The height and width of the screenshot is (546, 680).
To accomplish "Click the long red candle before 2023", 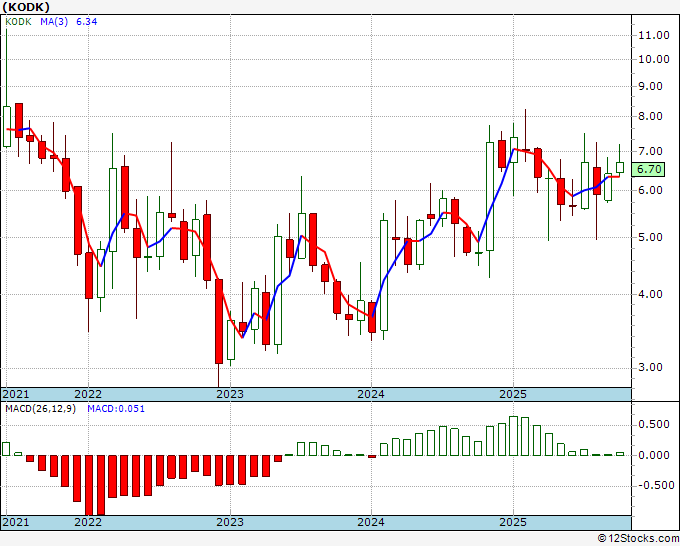I will click(219, 321).
